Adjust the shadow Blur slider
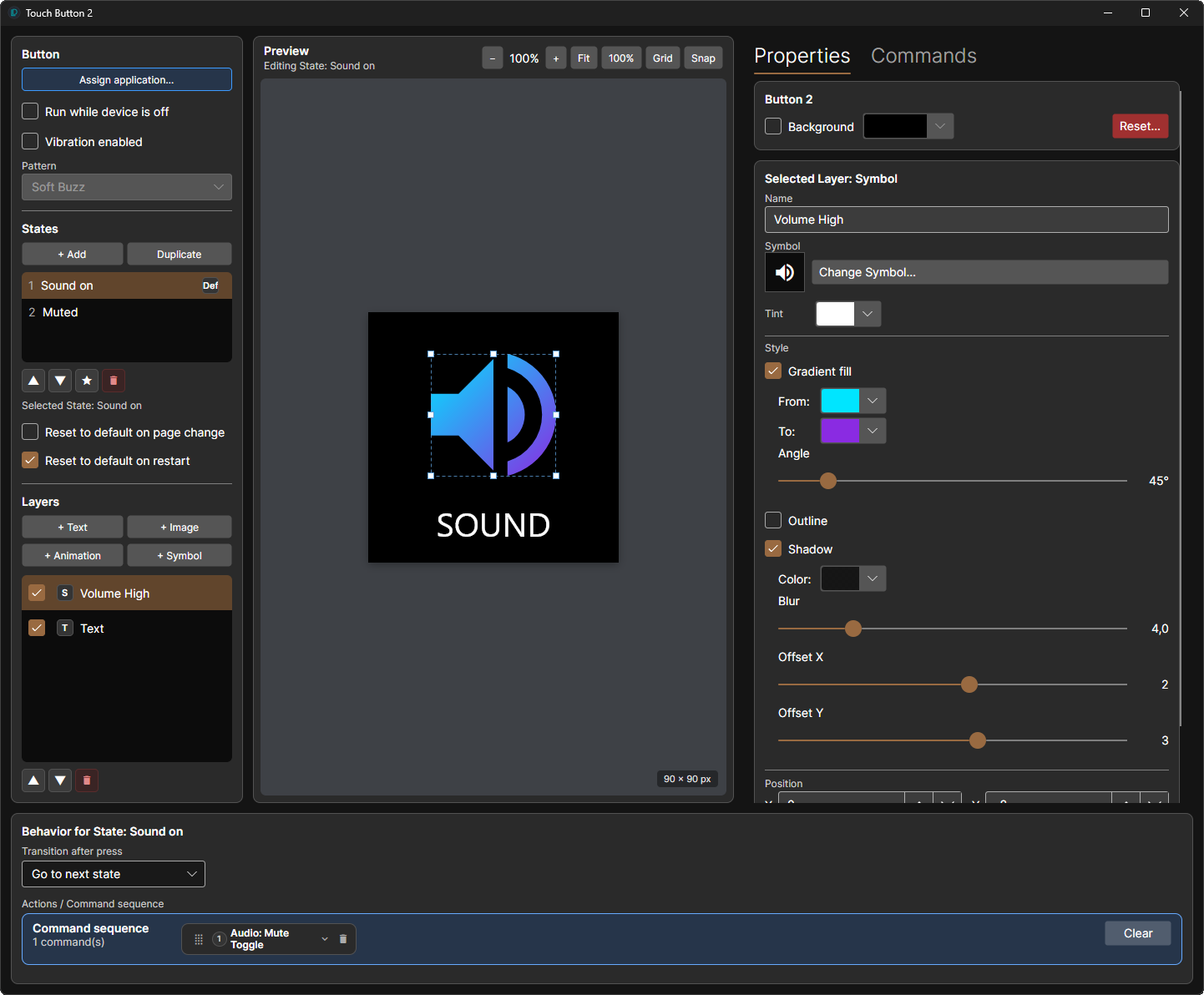Image resolution: width=1204 pixels, height=995 pixels. coord(852,629)
